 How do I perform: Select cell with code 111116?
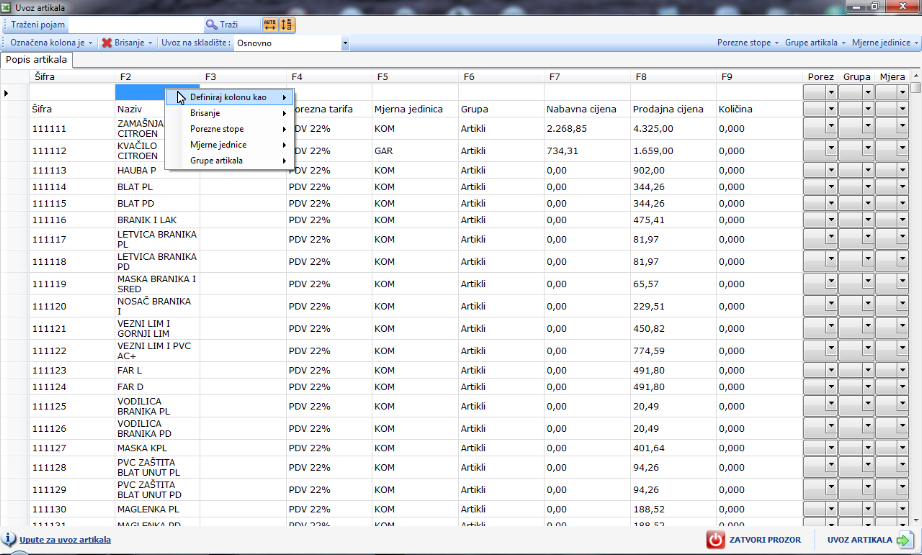click(x=72, y=220)
